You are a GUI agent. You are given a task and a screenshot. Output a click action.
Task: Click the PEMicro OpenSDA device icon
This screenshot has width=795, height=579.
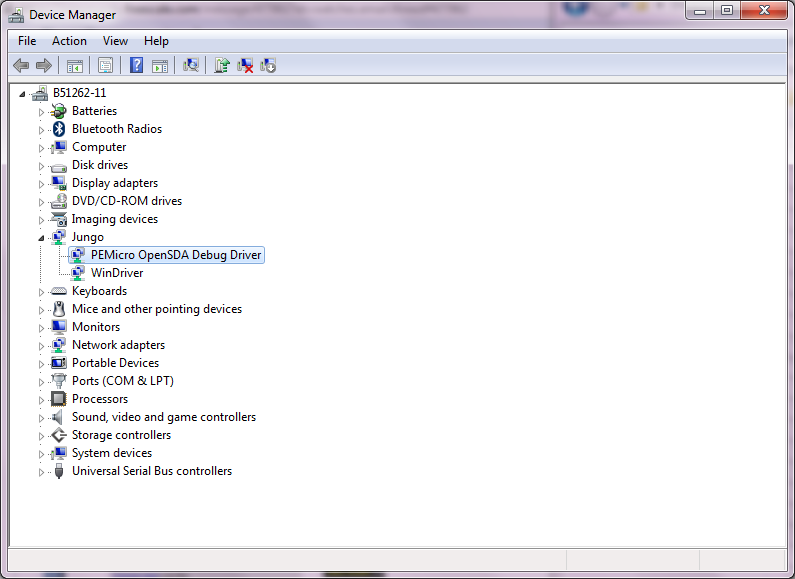point(78,255)
